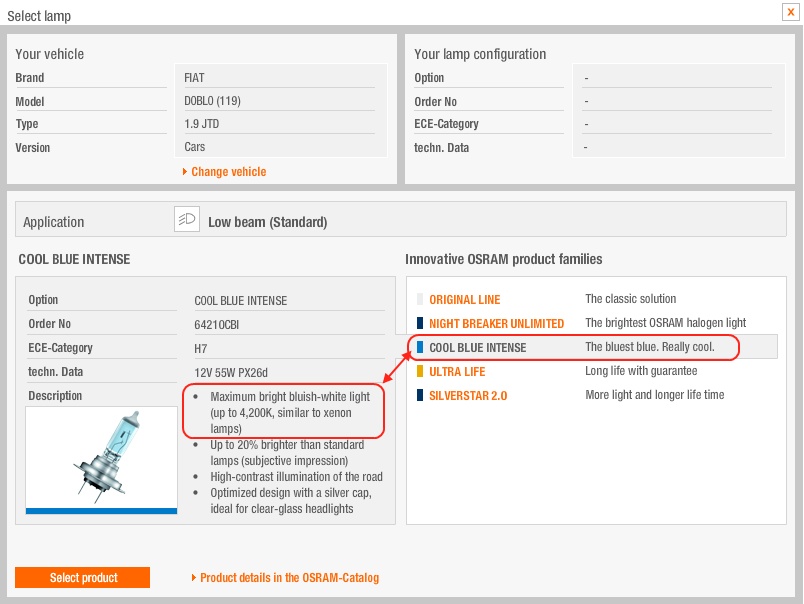The image size is (804, 604).
Task: Click the arrow beside Change vehicle
Action: coord(185,172)
